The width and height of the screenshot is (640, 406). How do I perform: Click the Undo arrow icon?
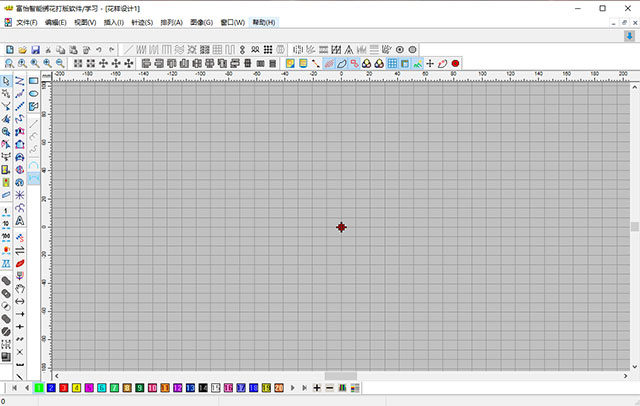click(98, 49)
